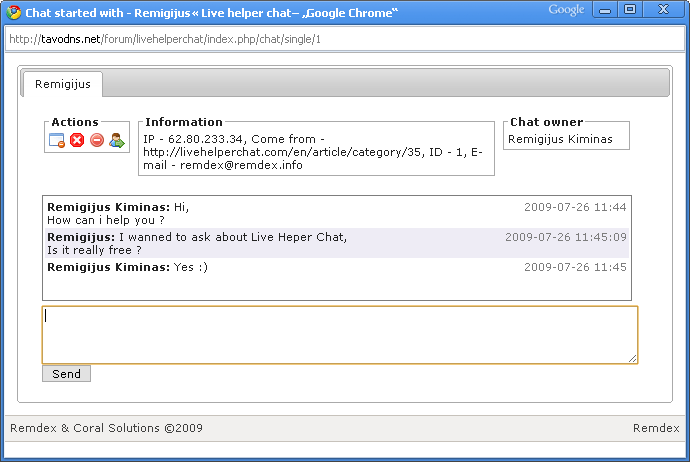
Task: Open the Remigijus chat tab
Action: point(62,84)
